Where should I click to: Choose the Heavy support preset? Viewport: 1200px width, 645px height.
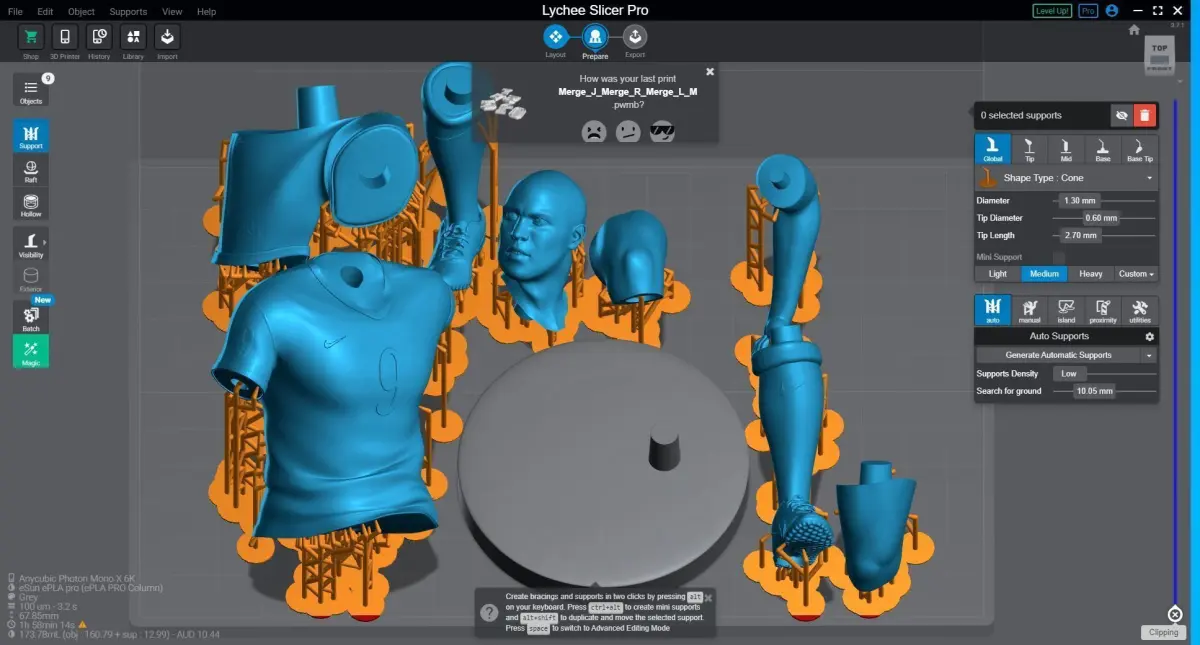pos(1091,274)
